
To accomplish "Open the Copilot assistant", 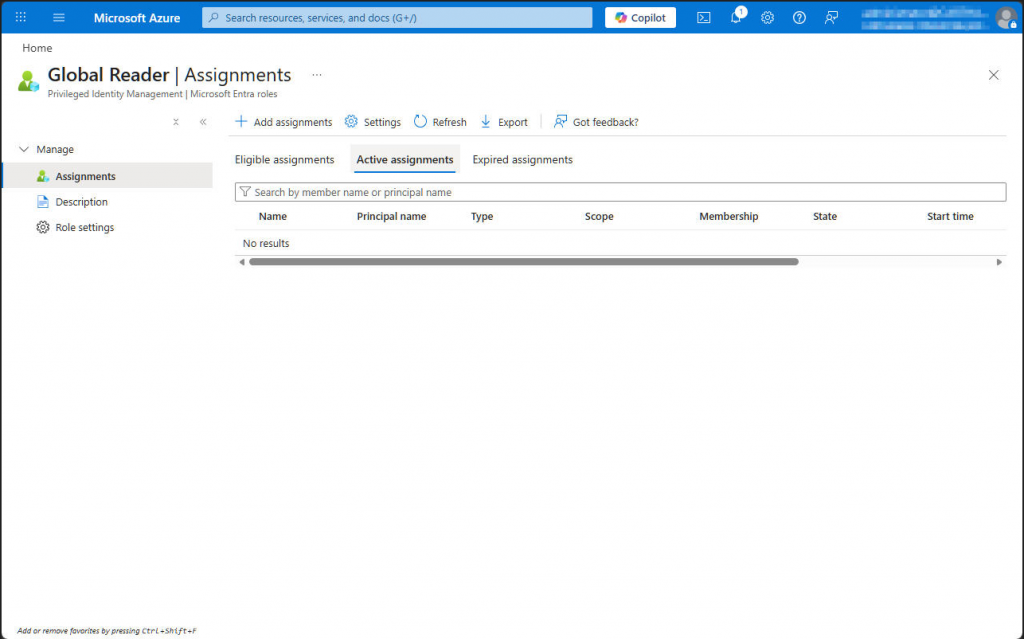I will click(639, 17).
